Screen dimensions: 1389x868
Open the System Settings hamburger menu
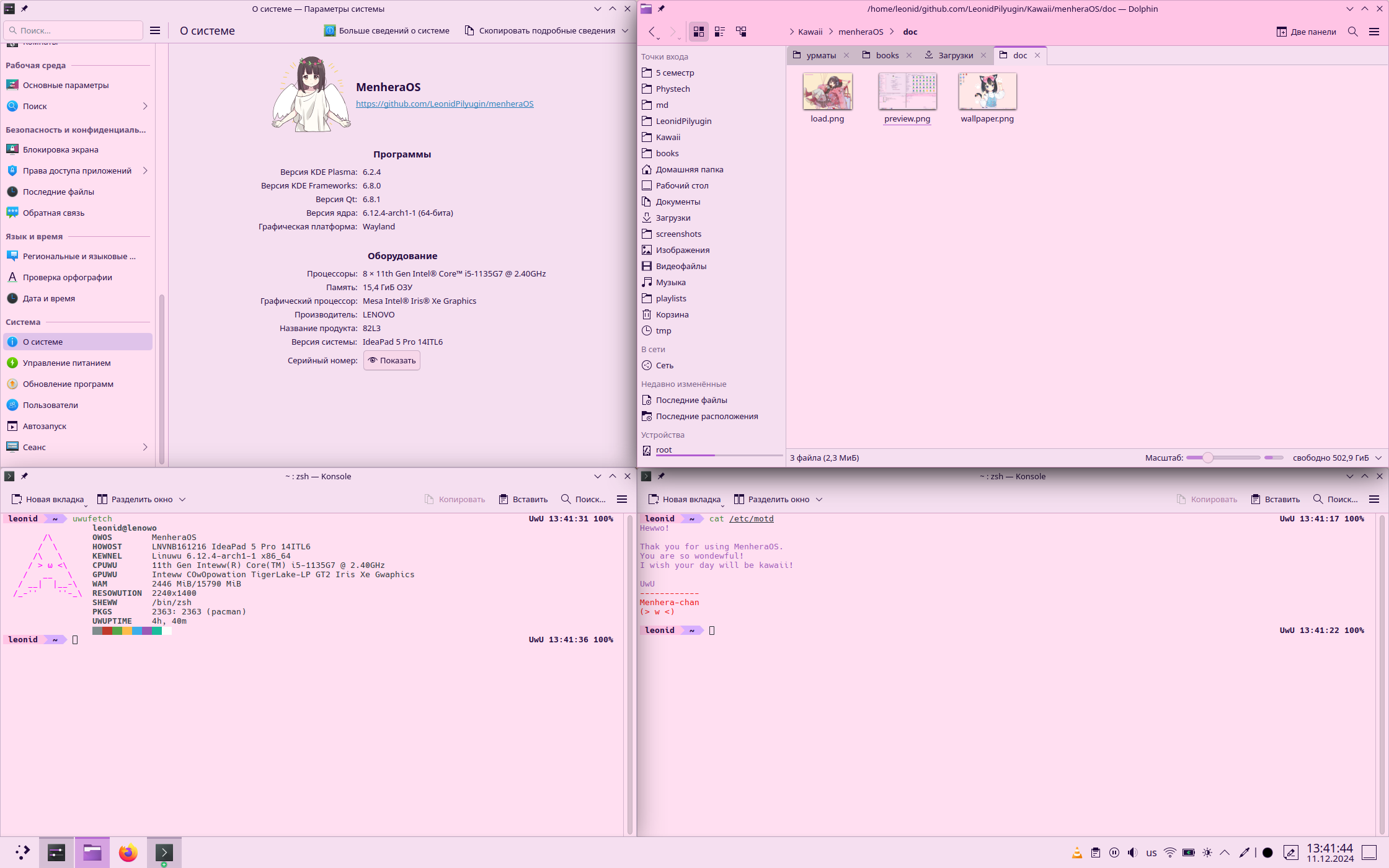[x=155, y=30]
